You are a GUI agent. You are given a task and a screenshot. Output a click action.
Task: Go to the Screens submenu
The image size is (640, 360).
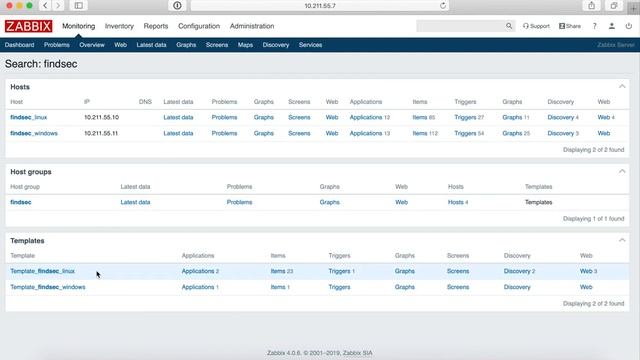(x=217, y=45)
